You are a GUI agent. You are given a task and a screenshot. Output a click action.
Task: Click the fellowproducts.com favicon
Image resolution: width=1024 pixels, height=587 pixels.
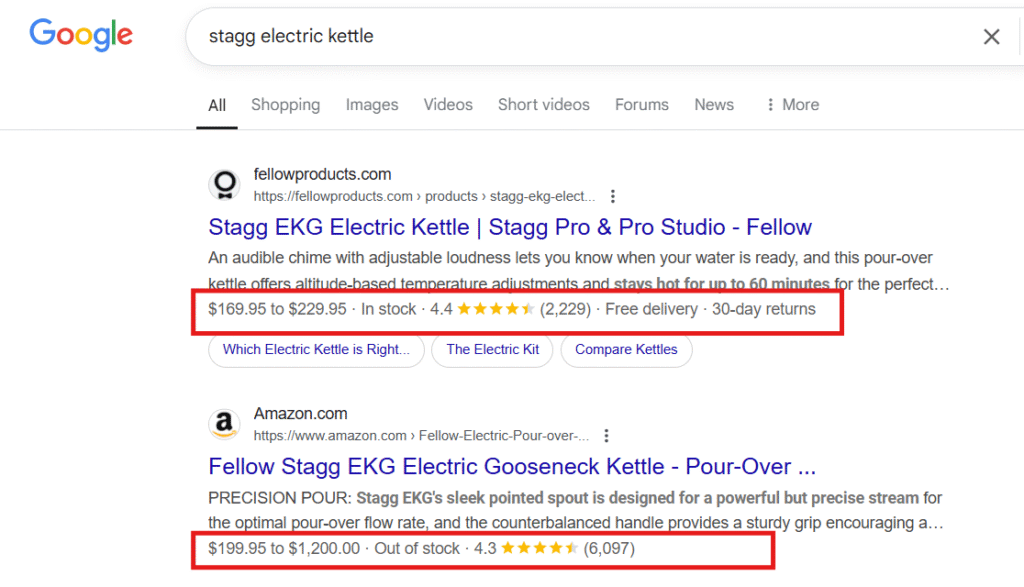point(225,184)
